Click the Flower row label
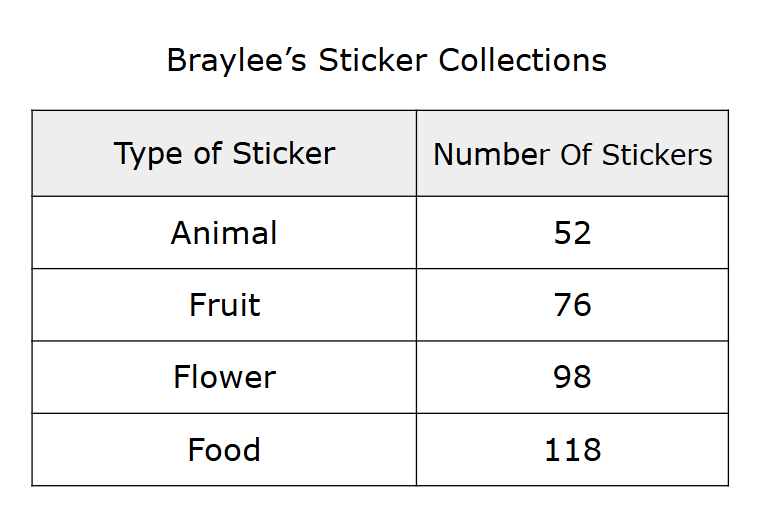Viewport: 760px width, 513px height. [224, 377]
